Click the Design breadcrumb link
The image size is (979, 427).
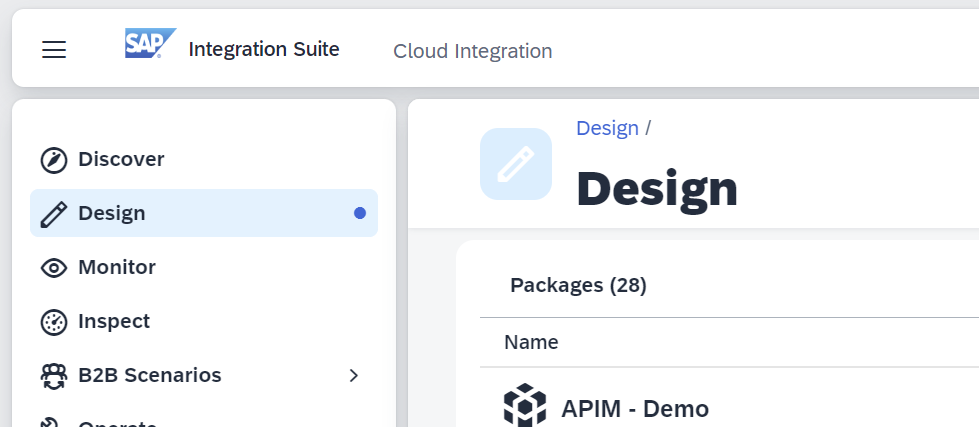point(607,128)
